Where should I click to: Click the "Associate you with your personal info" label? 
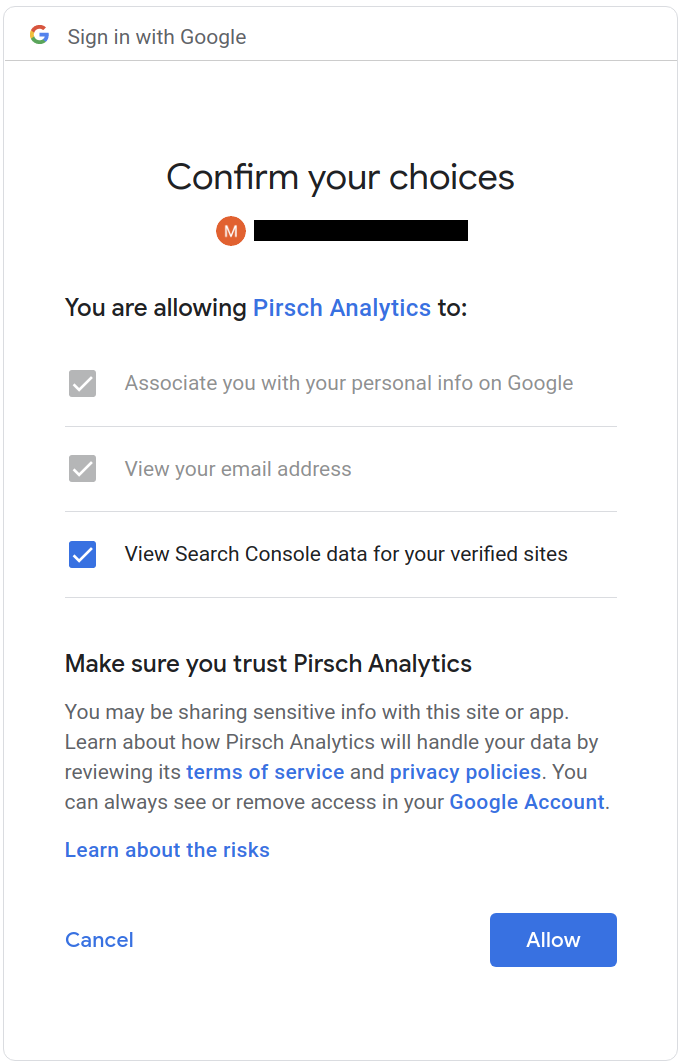point(348,383)
